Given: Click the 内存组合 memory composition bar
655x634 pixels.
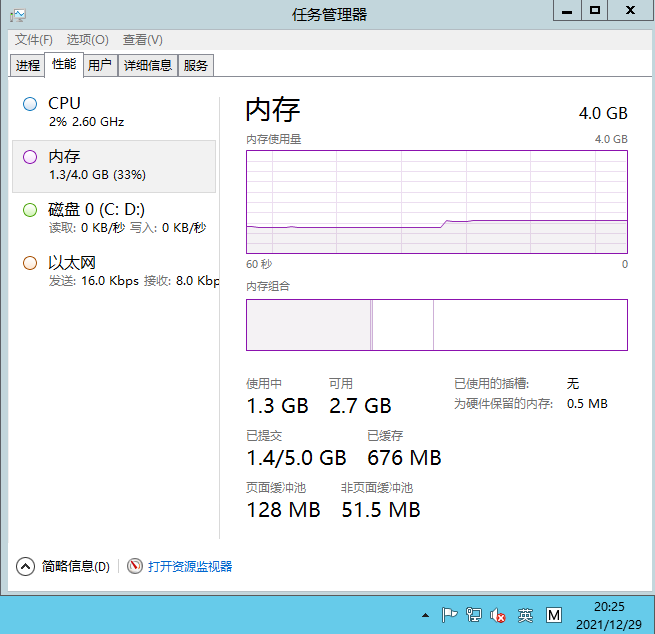Looking at the screenshot, I should click(436, 325).
